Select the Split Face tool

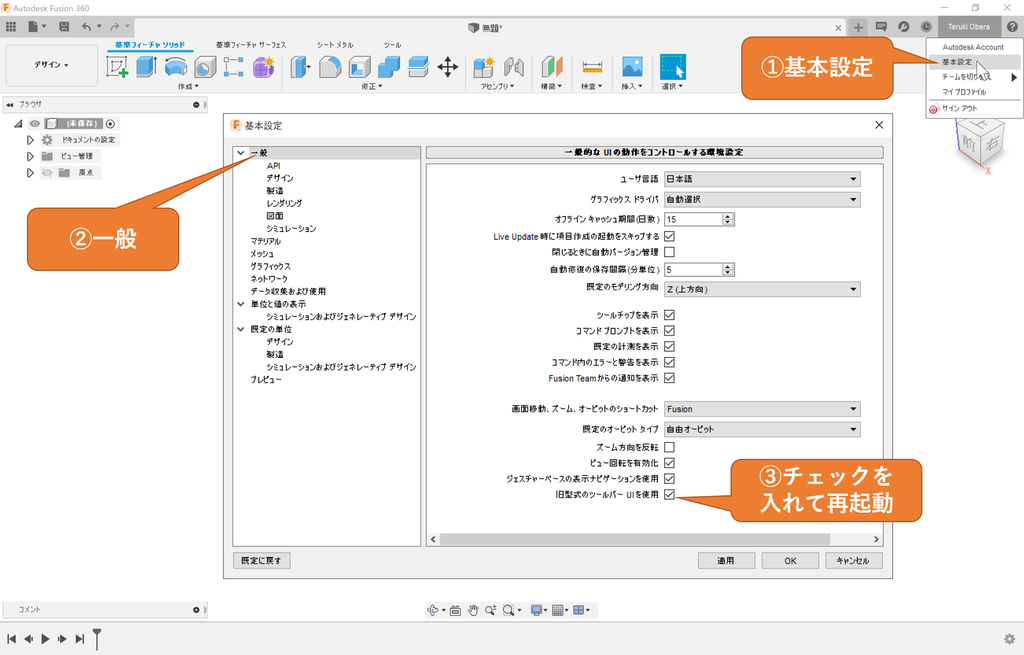point(418,67)
